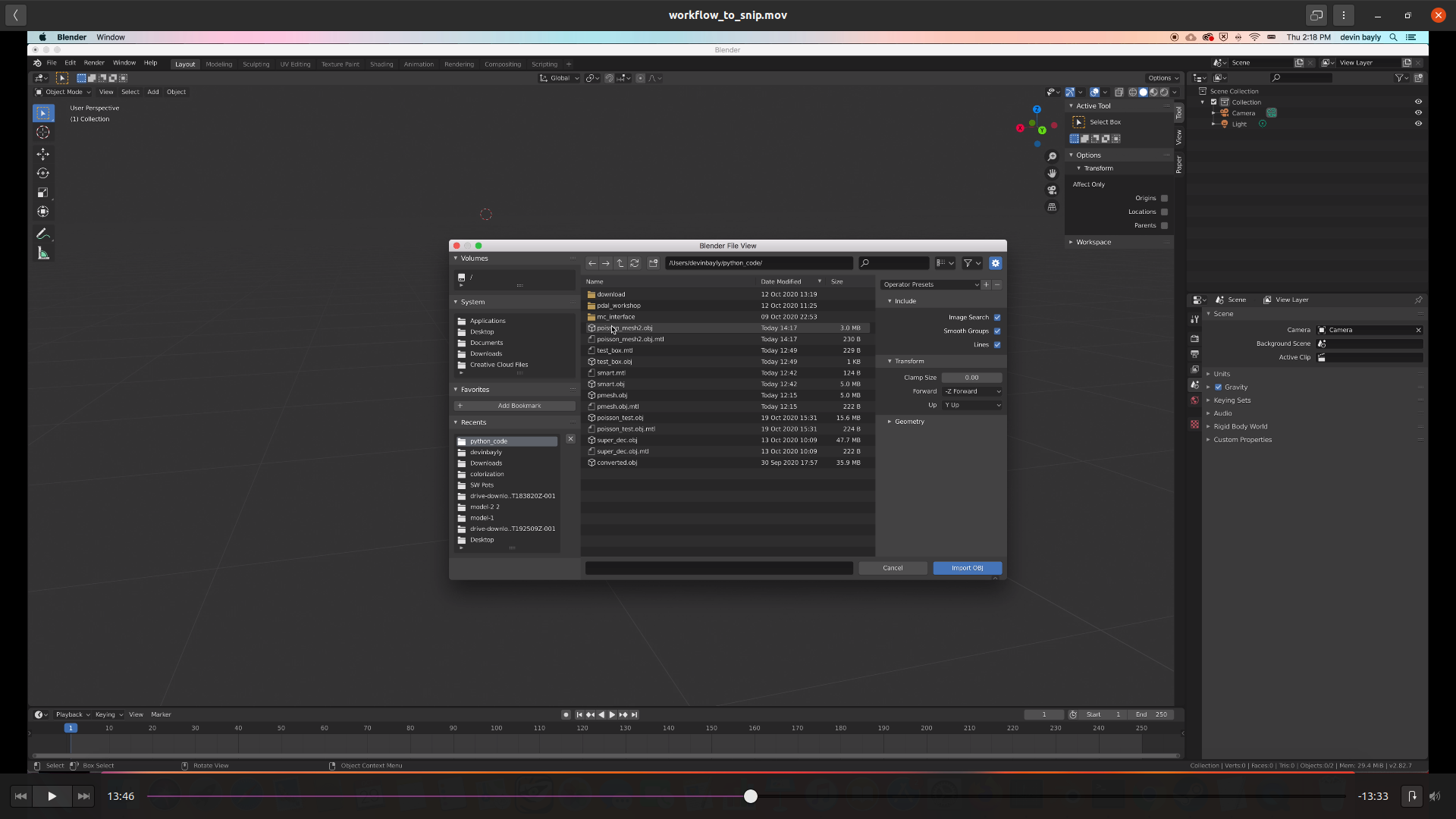Screen dimensions: 1456x819
Task: Click the auto keying record button
Action: click(x=566, y=714)
